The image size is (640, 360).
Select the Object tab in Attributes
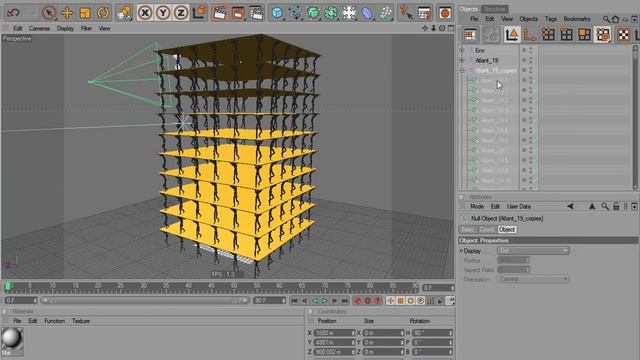pyautogui.click(x=507, y=230)
